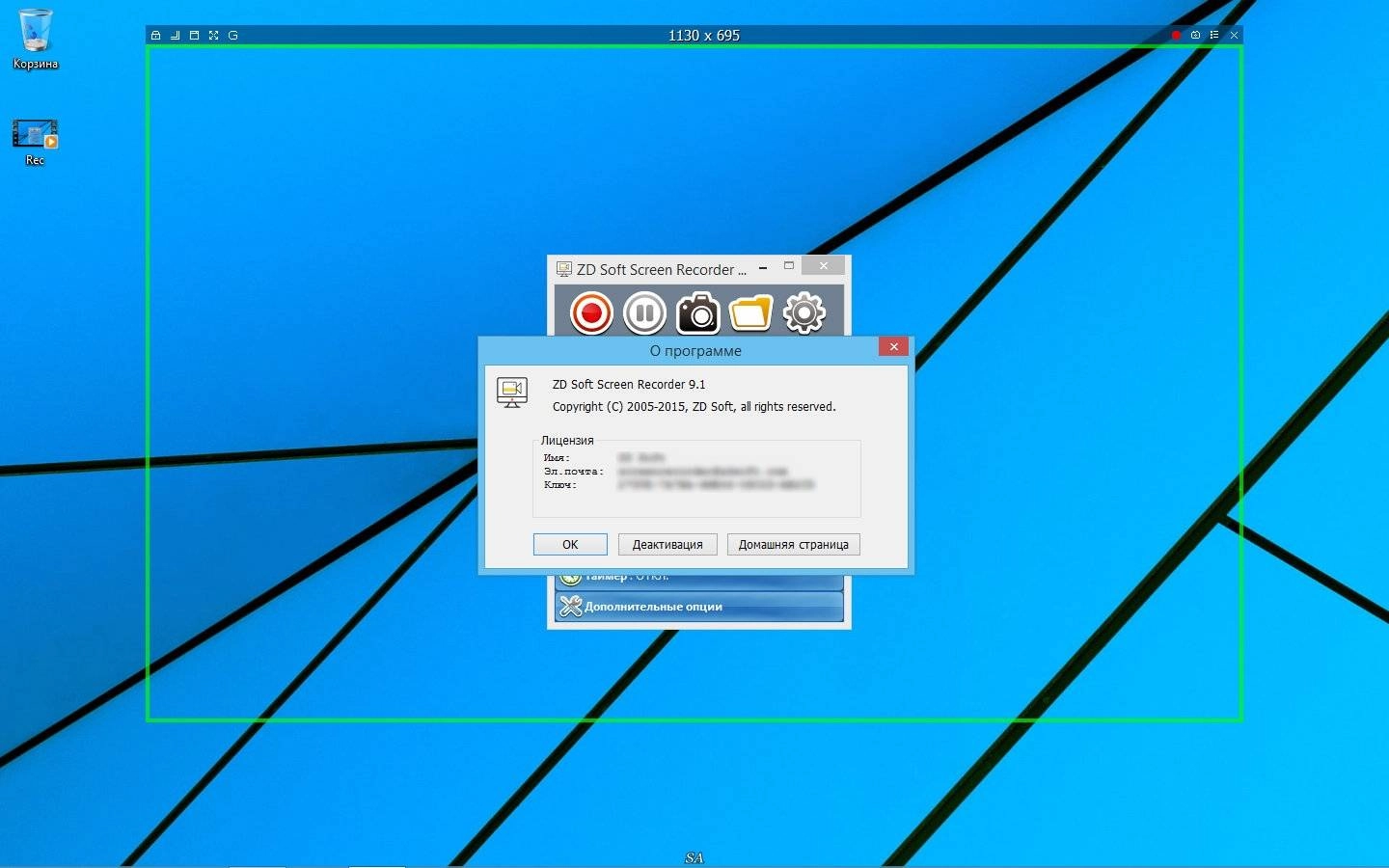1389x868 pixels.
Task: Confirm the About dialog with OK
Action: [570, 544]
